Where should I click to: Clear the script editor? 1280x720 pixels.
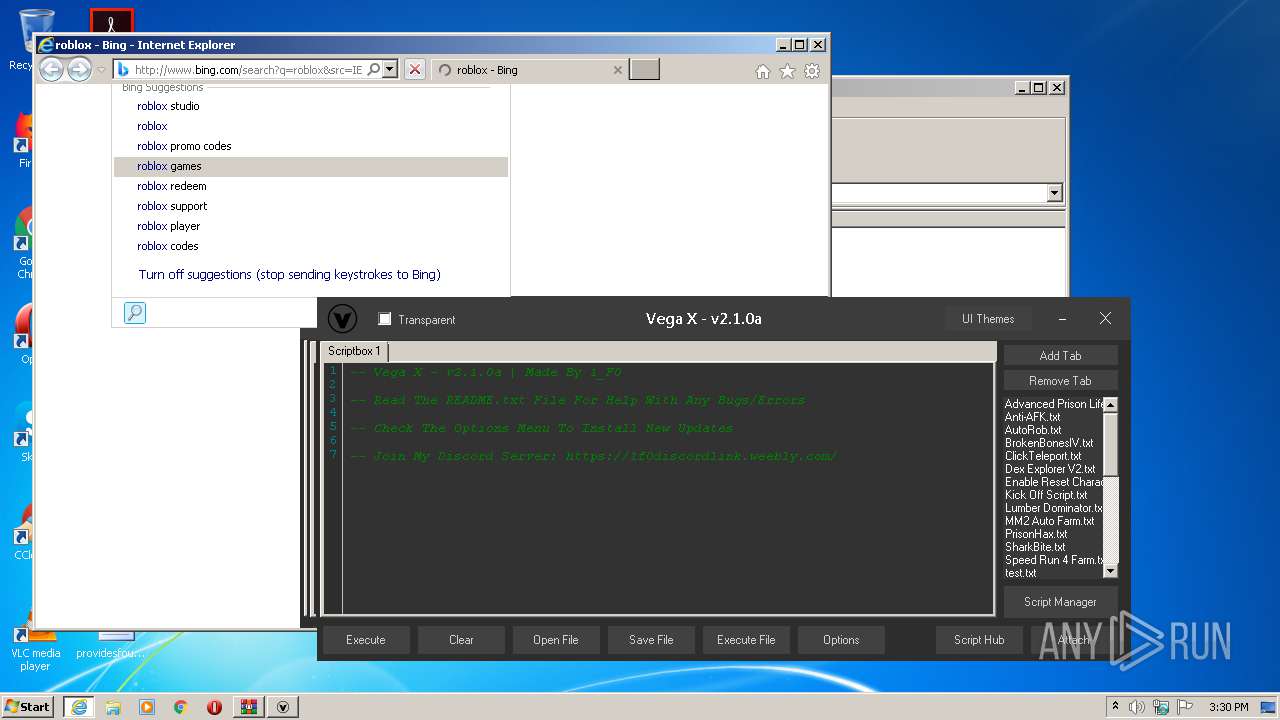tap(461, 640)
